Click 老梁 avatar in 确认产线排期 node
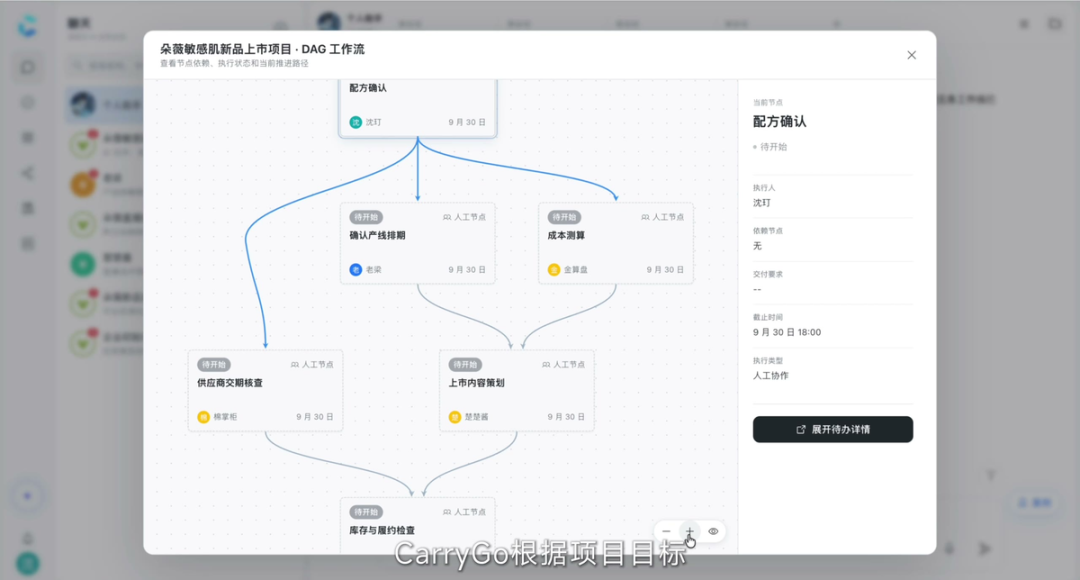 coord(355,269)
